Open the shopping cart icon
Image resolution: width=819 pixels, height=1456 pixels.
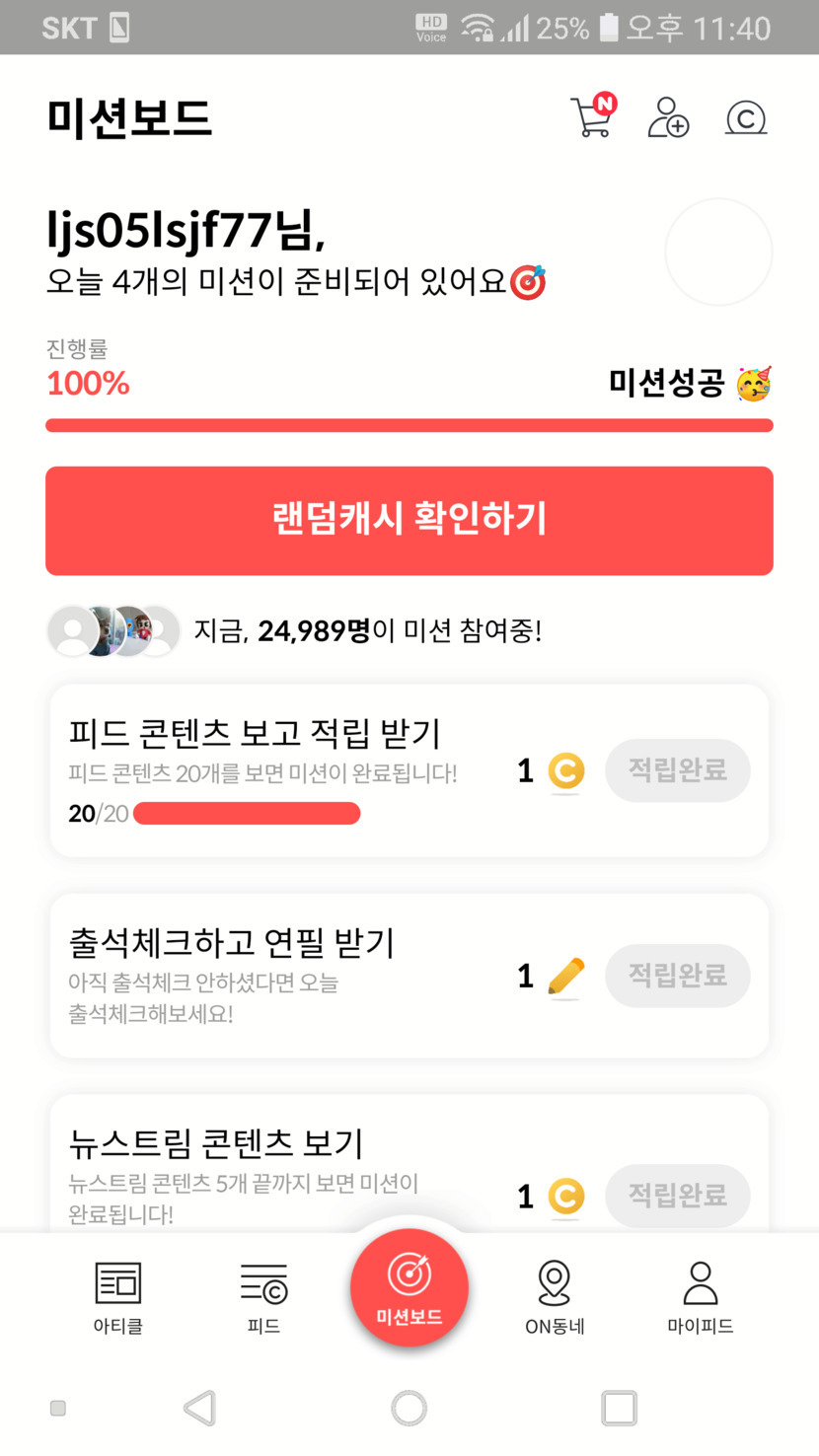pyautogui.click(x=592, y=117)
